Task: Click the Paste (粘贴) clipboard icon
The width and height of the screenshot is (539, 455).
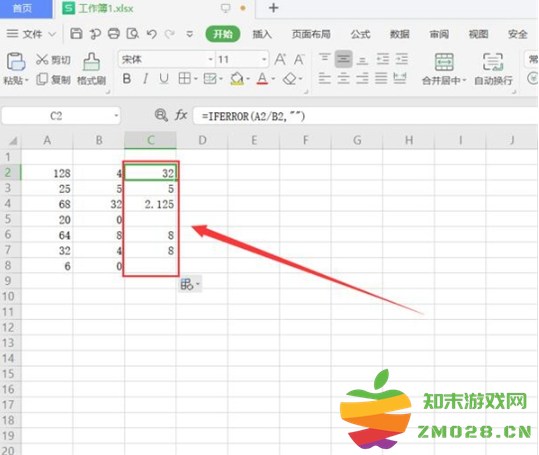Action: (x=15, y=61)
